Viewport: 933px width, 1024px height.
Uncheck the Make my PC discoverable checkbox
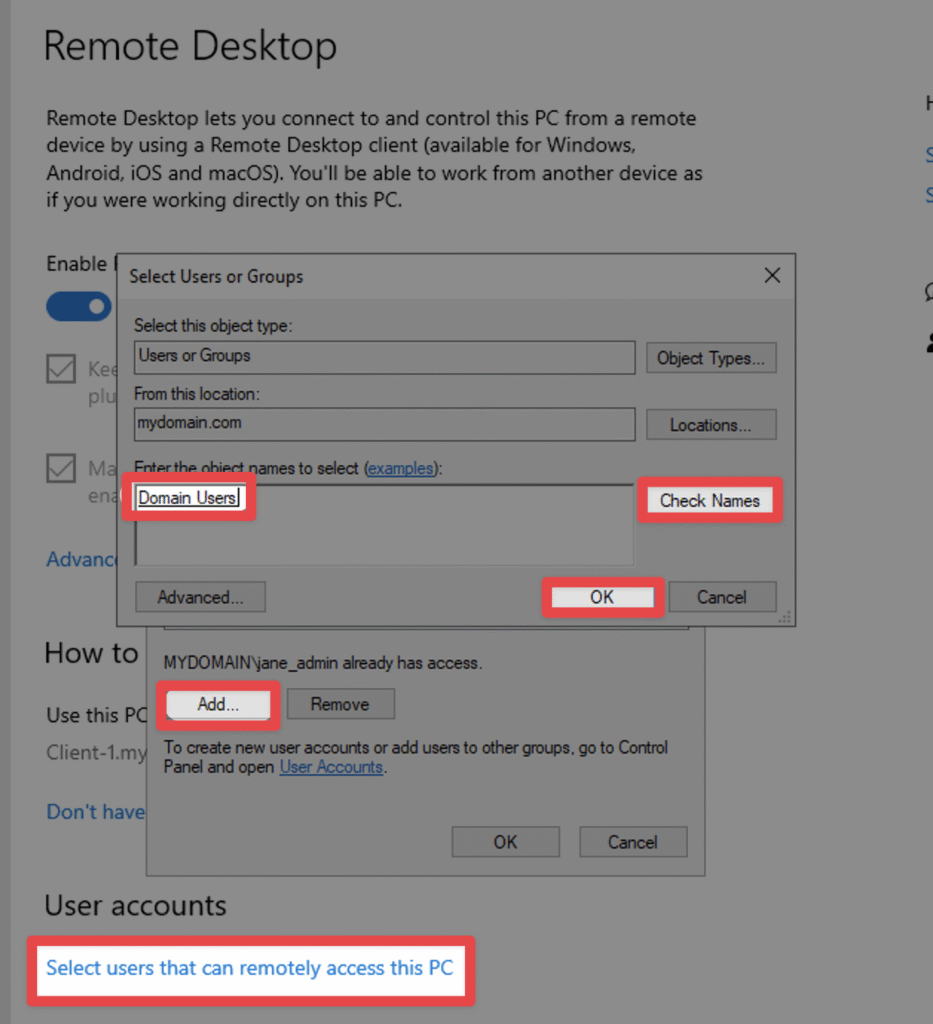(x=61, y=468)
